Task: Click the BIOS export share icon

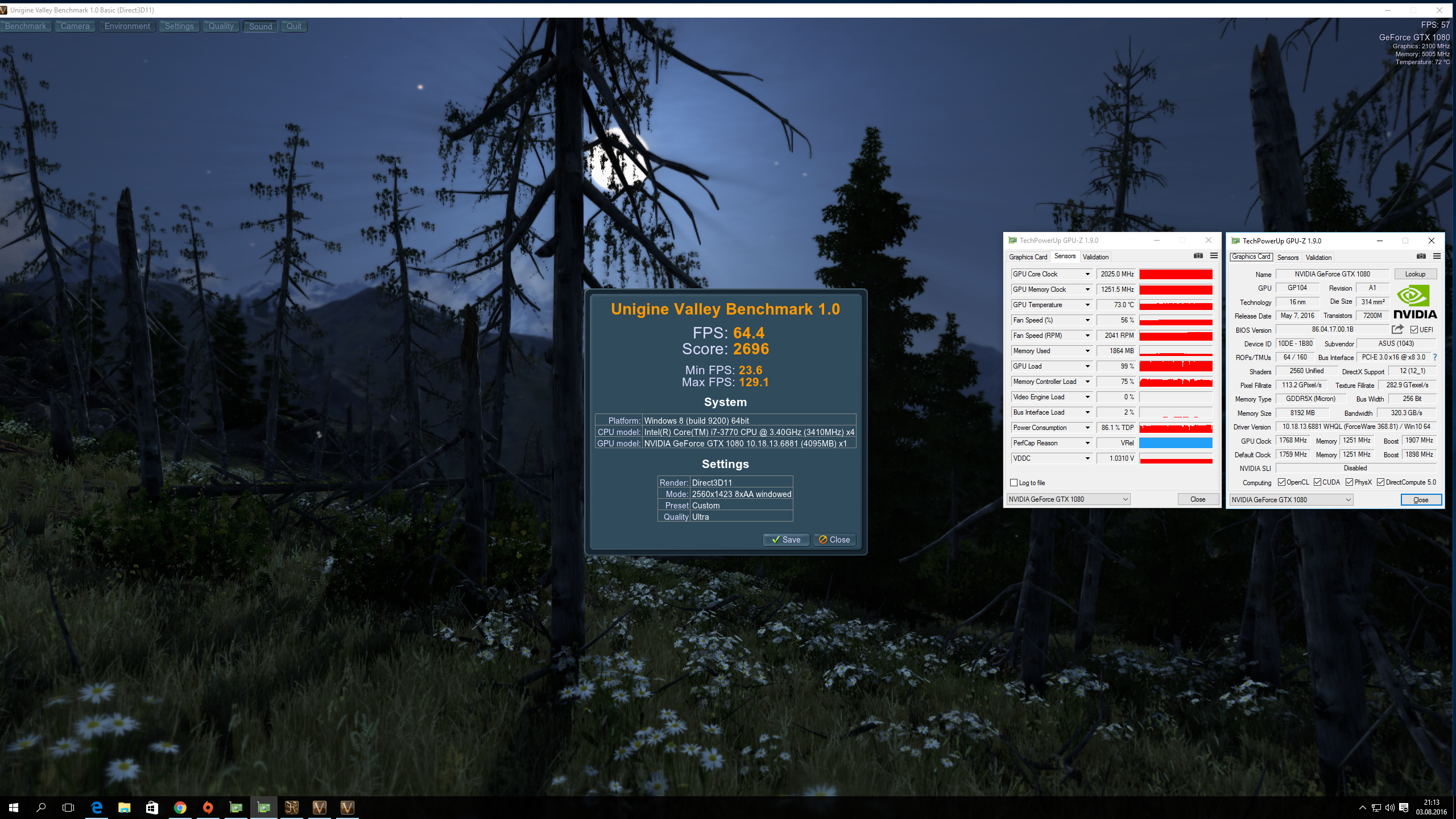Action: click(1397, 329)
